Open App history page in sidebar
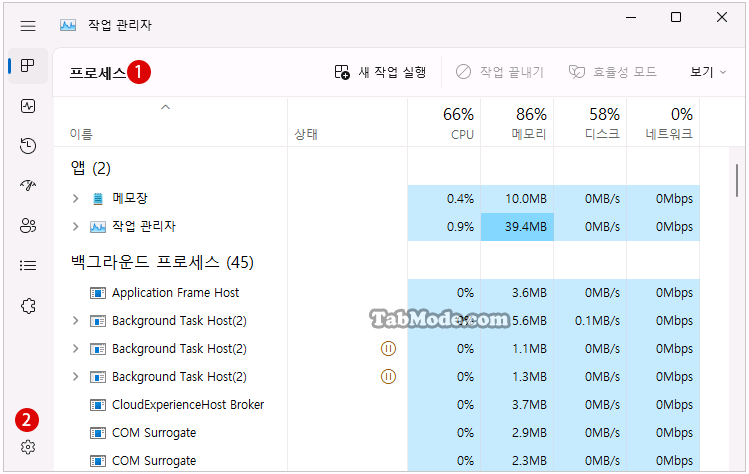749x474 pixels. (28, 146)
